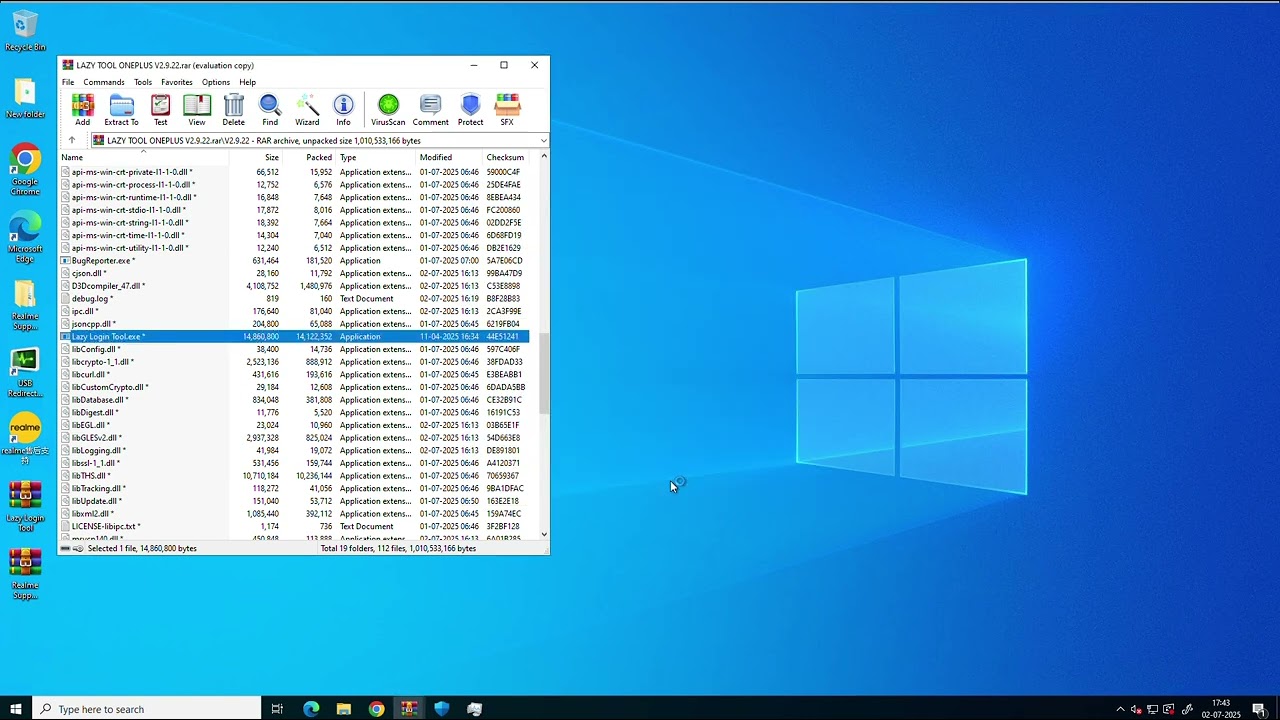Image resolution: width=1280 pixels, height=720 pixels.
Task: Click the Delete trash can icon
Action: tap(234, 110)
